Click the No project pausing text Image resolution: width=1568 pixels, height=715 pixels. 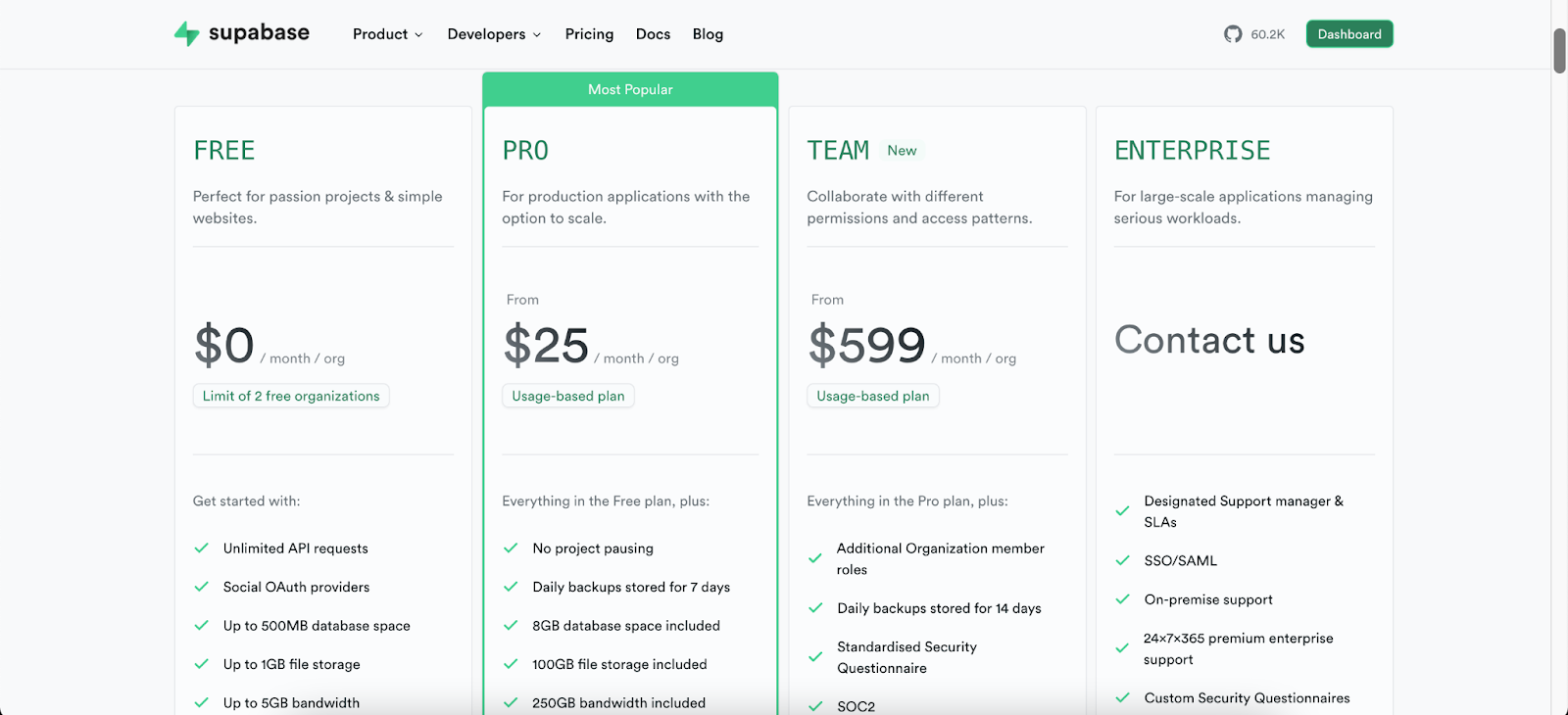pyautogui.click(x=593, y=548)
